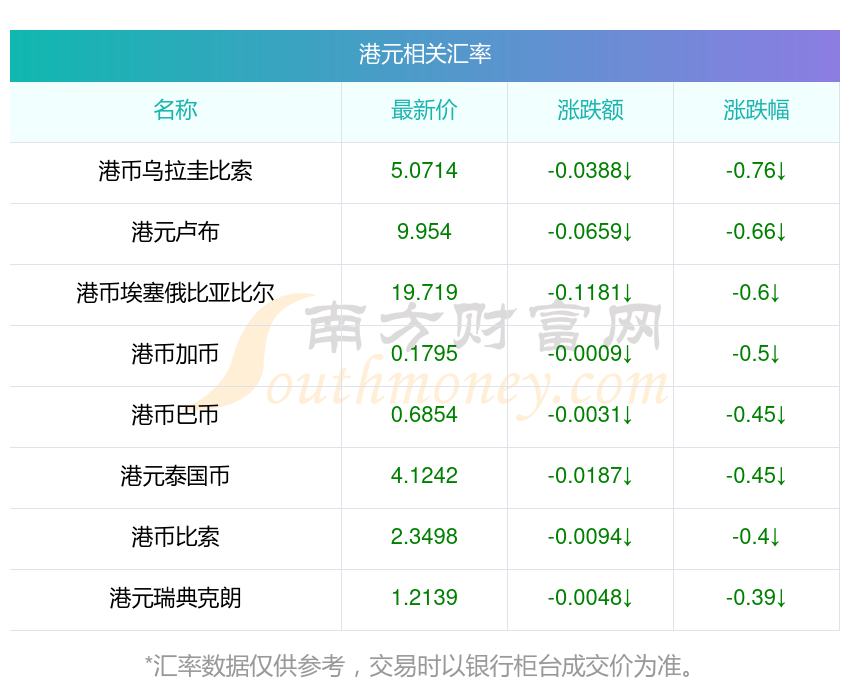
Task: Click the 港币埃塞俄比亚比尔 currency name
Action: (175, 293)
